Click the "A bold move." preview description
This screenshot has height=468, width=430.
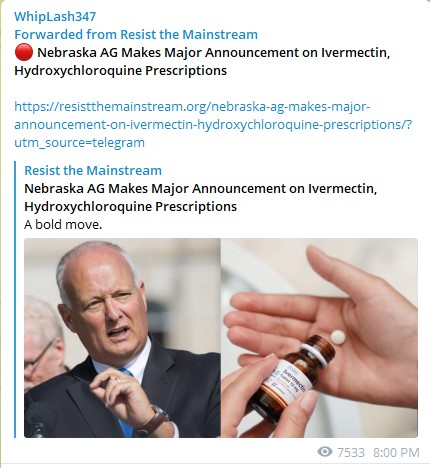point(63,224)
